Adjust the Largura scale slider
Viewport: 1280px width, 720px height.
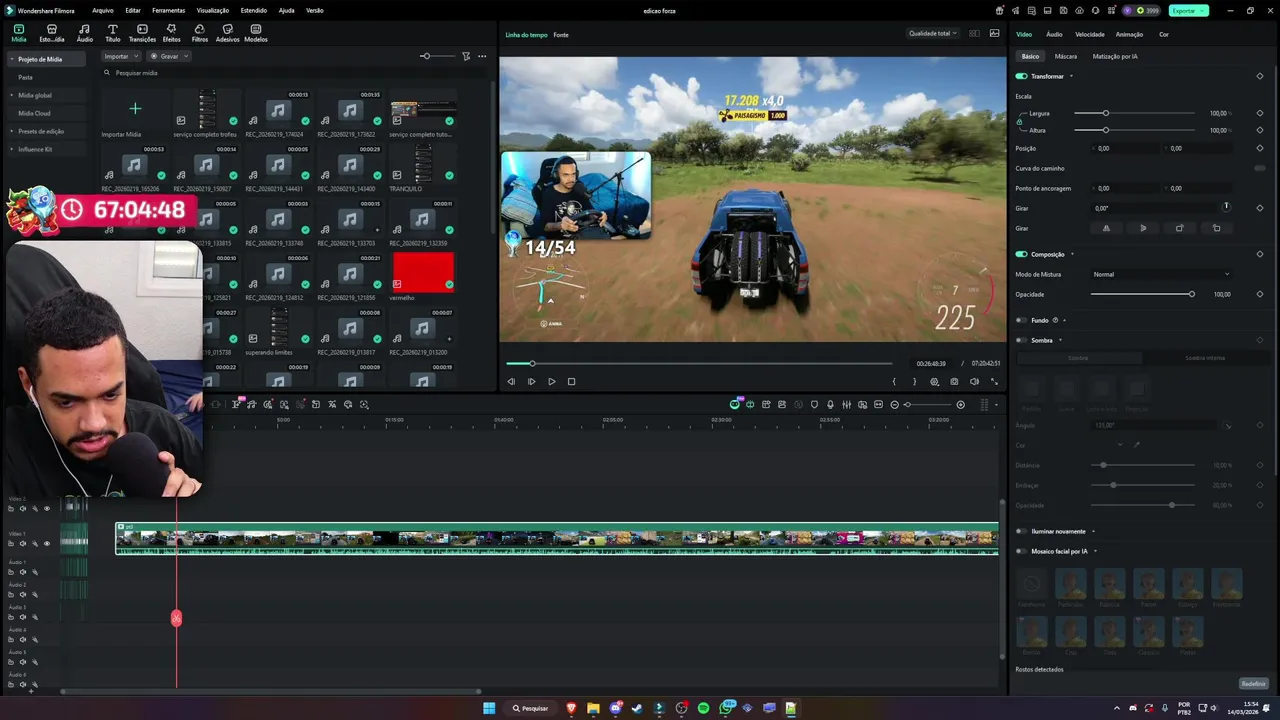pos(1134,113)
